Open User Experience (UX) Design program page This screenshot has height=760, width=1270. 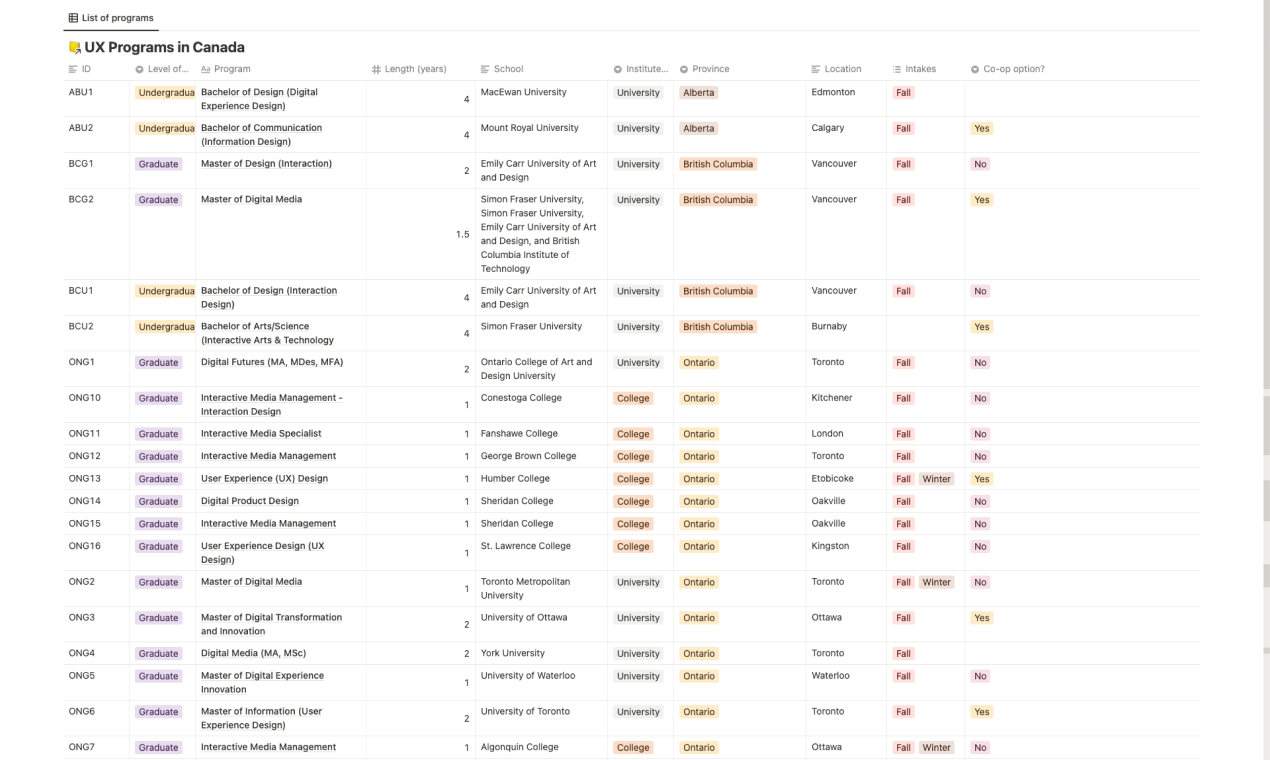click(264, 479)
